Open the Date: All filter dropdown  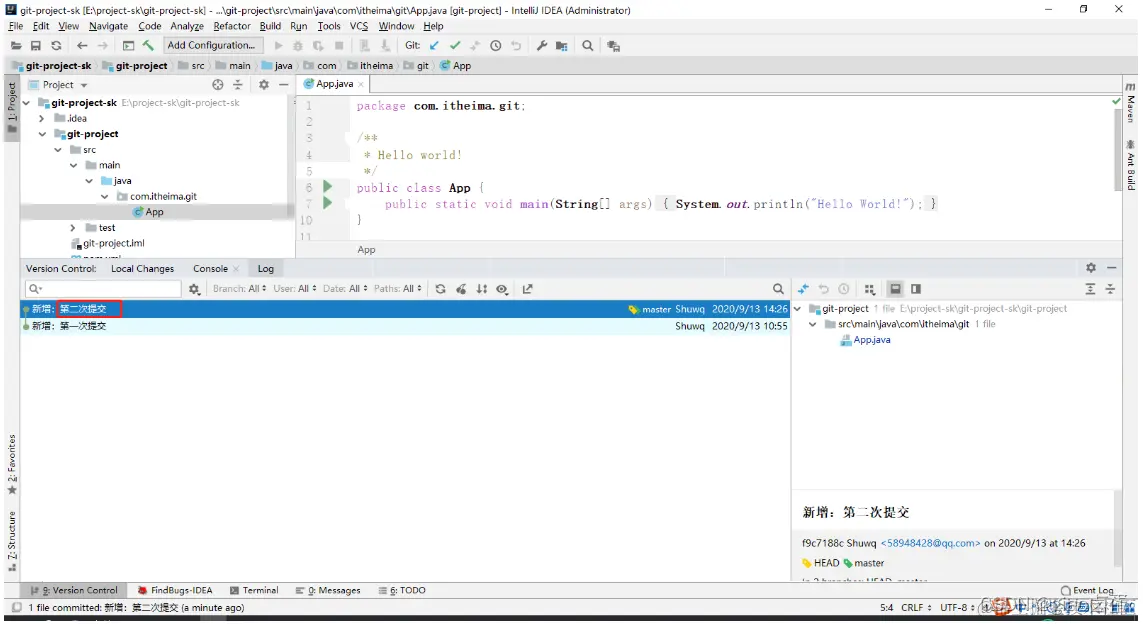(345, 289)
